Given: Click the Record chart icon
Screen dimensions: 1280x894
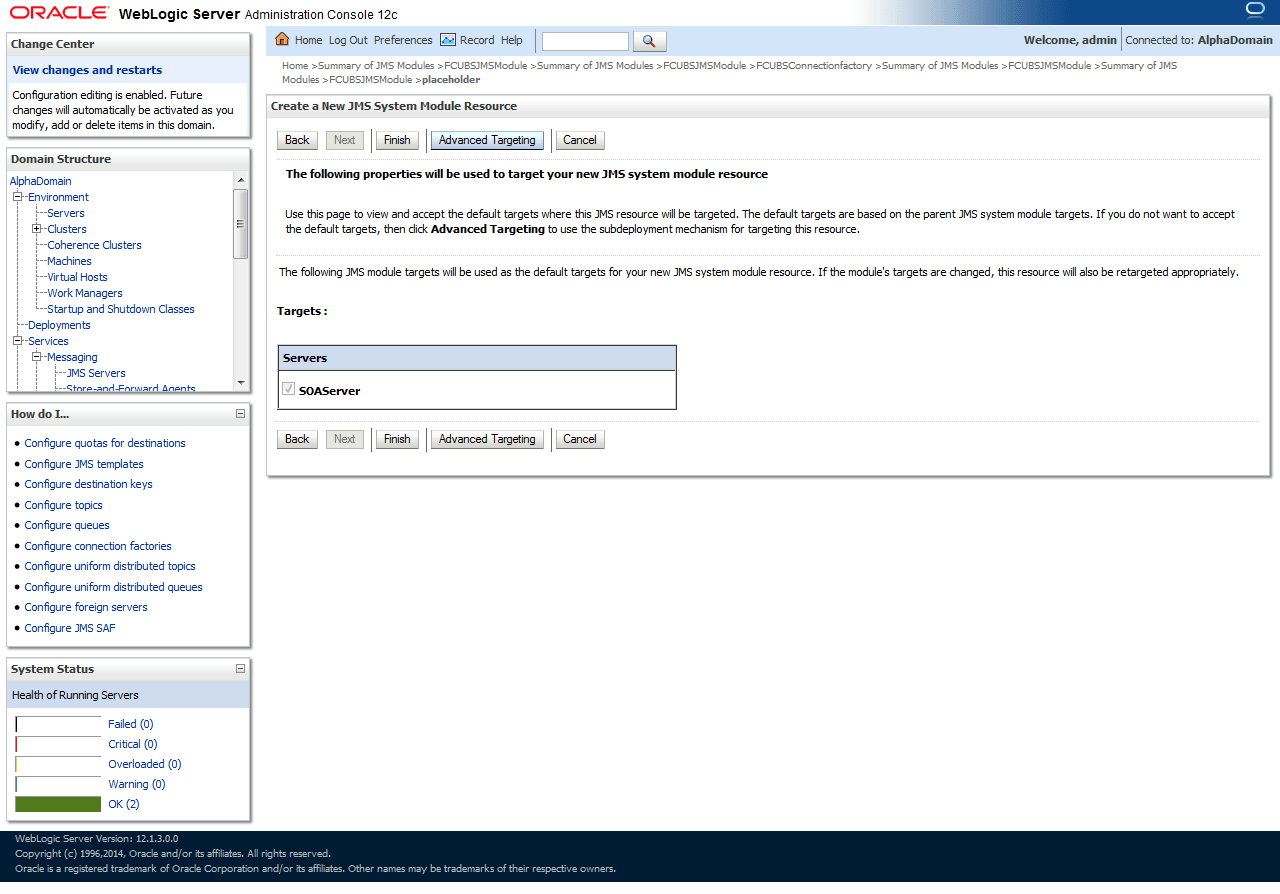Looking at the screenshot, I should coord(448,40).
